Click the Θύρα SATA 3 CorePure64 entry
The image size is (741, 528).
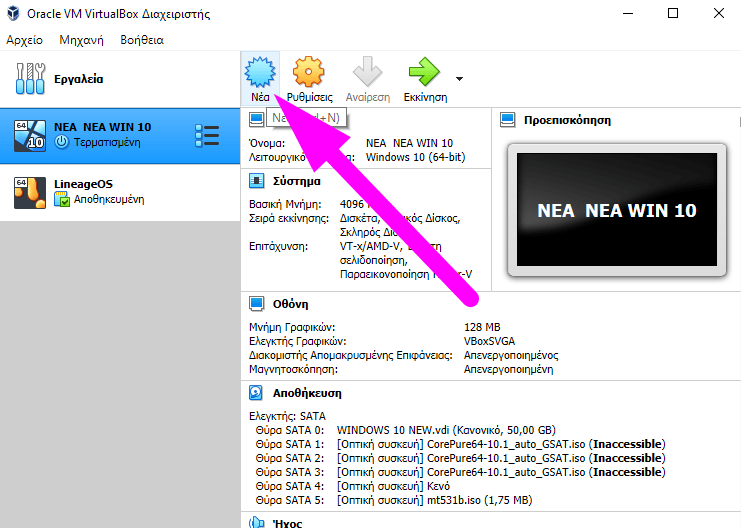[x=501, y=472]
